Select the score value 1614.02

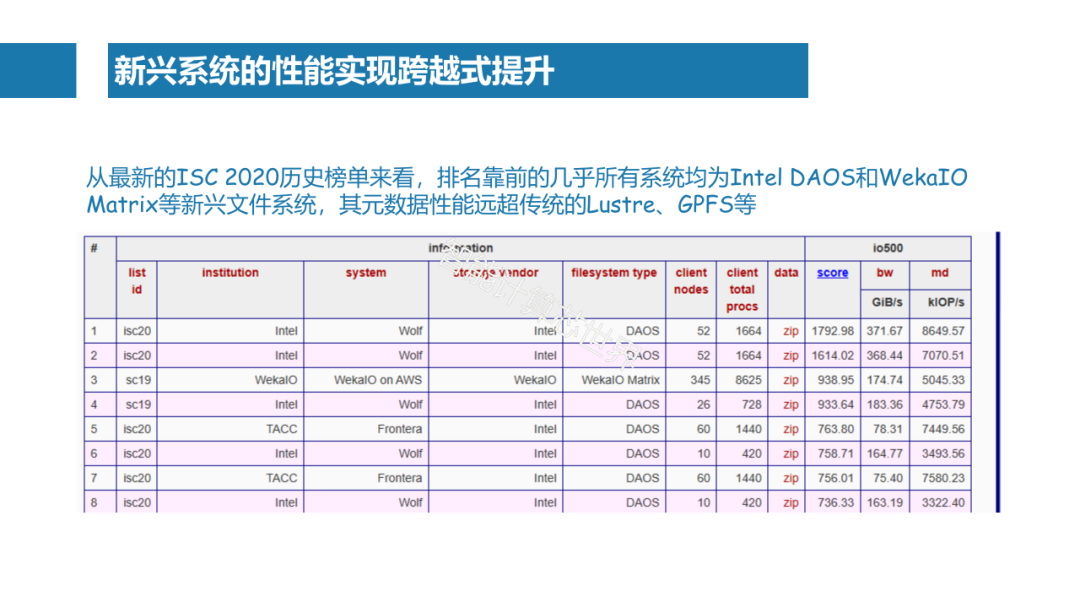833,355
